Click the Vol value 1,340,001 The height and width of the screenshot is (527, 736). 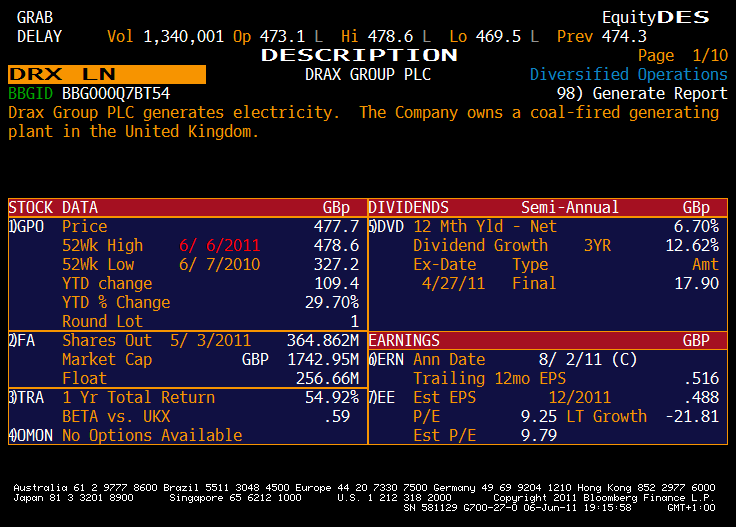(x=184, y=37)
